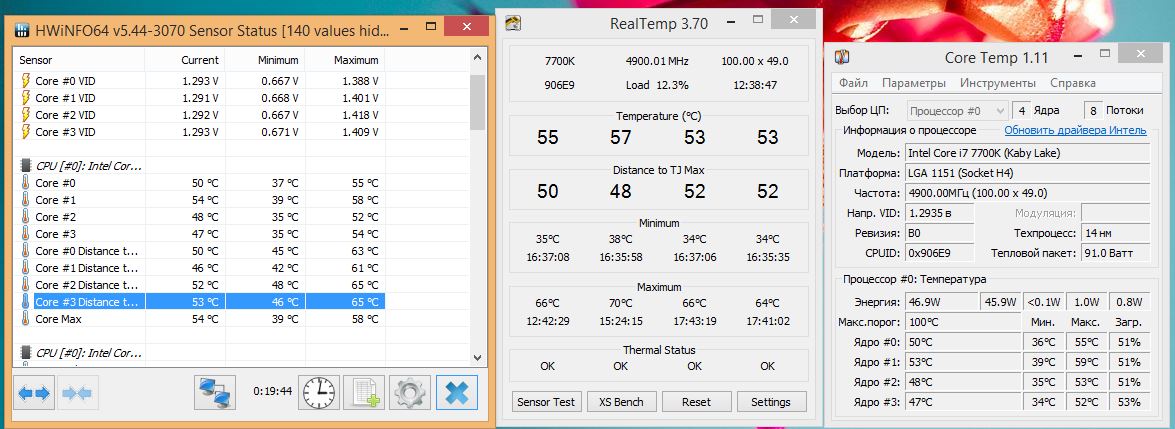1175x429 pixels.
Task: Click Load 12.3% text in RealTemp
Action: (657, 85)
